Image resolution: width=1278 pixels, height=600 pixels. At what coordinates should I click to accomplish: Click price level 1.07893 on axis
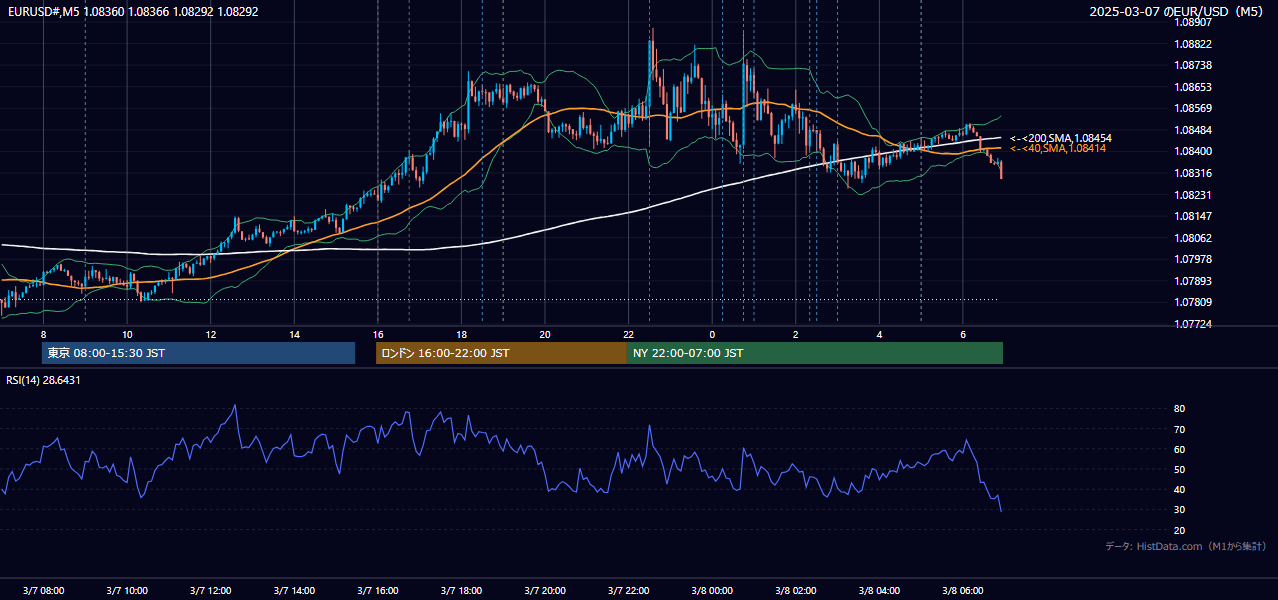(1194, 281)
